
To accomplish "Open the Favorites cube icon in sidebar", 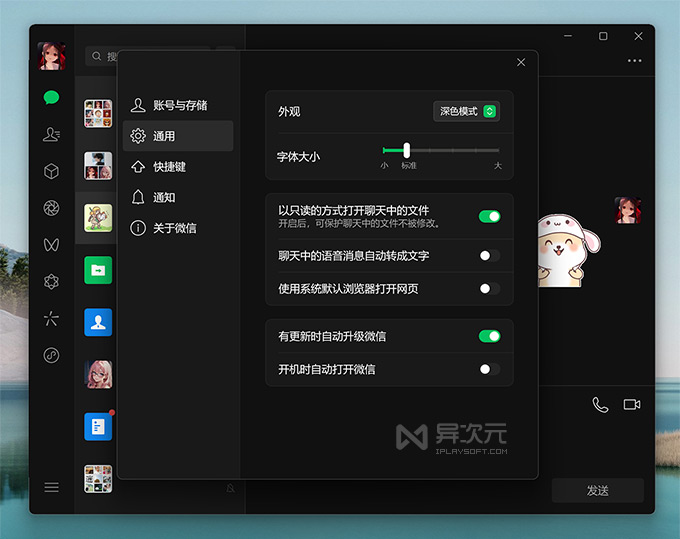I will click(x=51, y=171).
